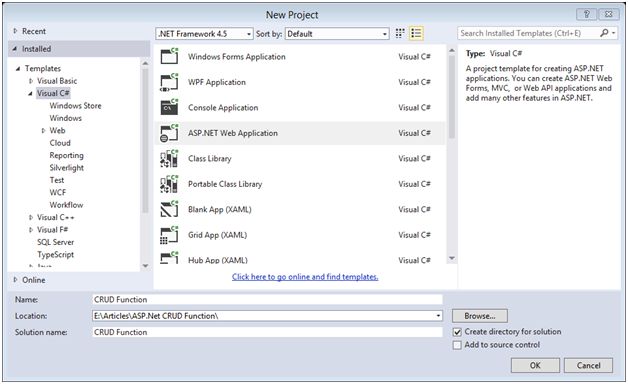Viewport: 628px width, 384px height.
Task: Follow the go online and find templates link
Action: coord(305,277)
